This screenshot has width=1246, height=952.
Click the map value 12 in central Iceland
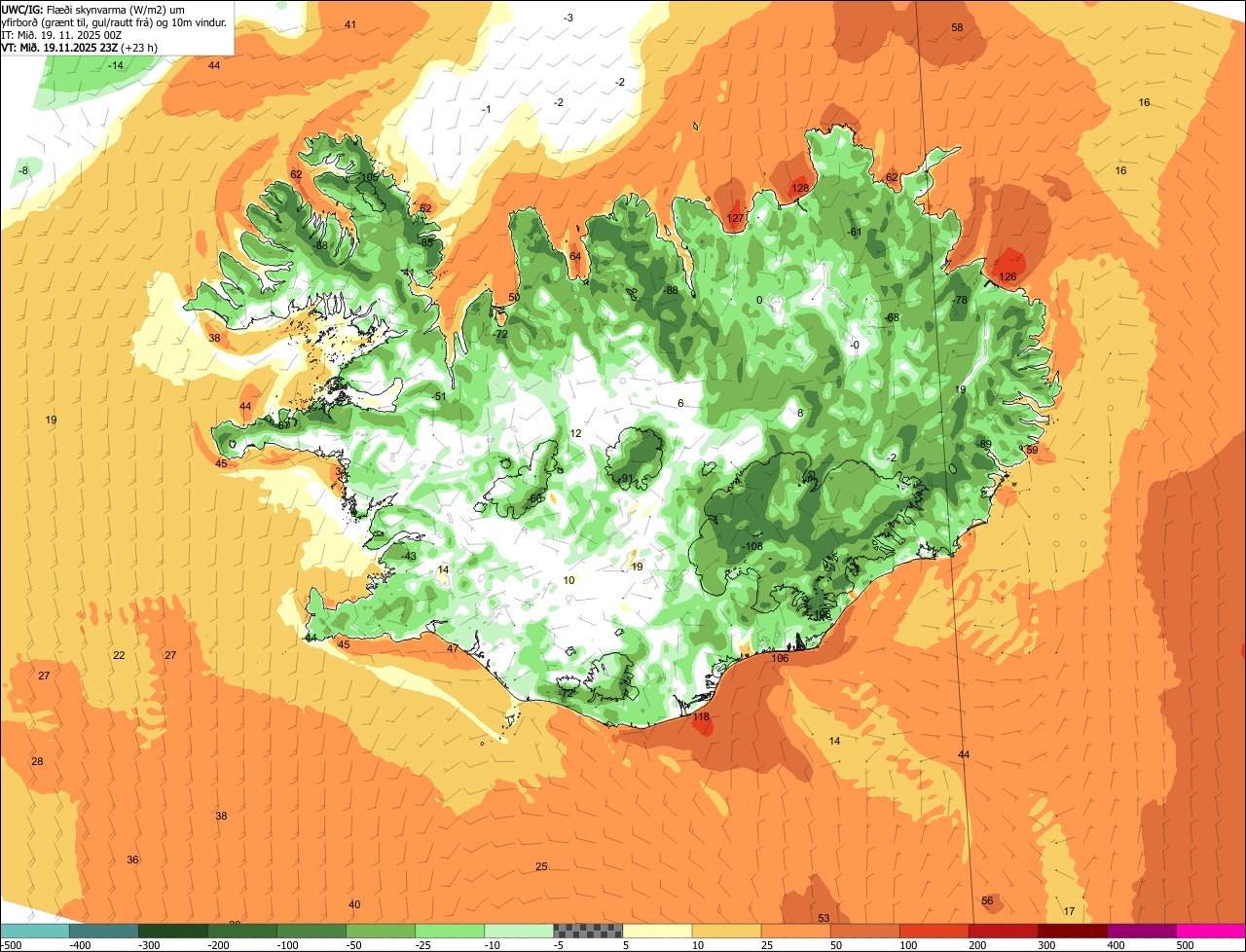click(575, 433)
